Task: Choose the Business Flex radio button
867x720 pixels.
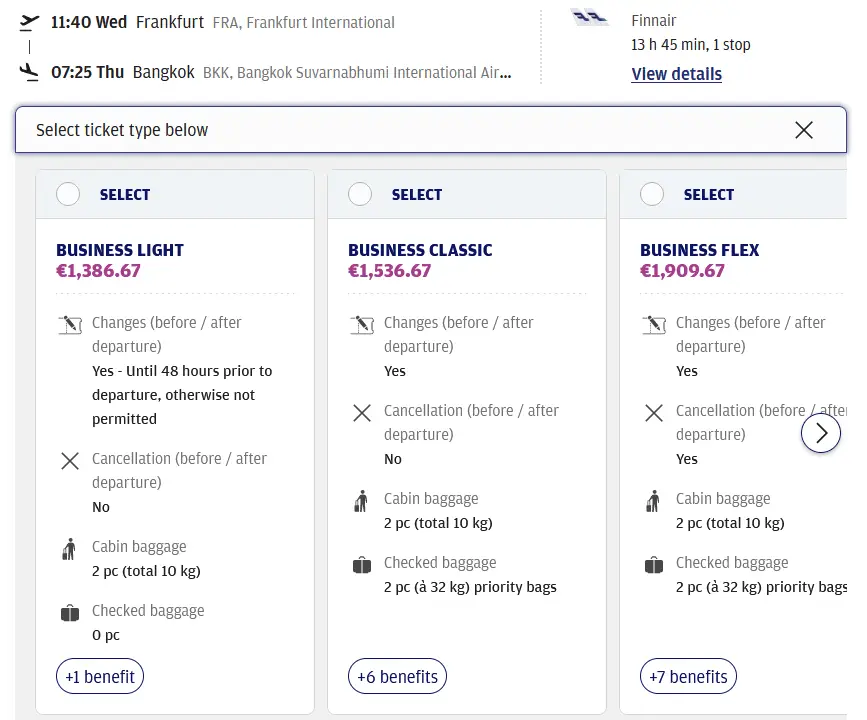Action: point(652,194)
